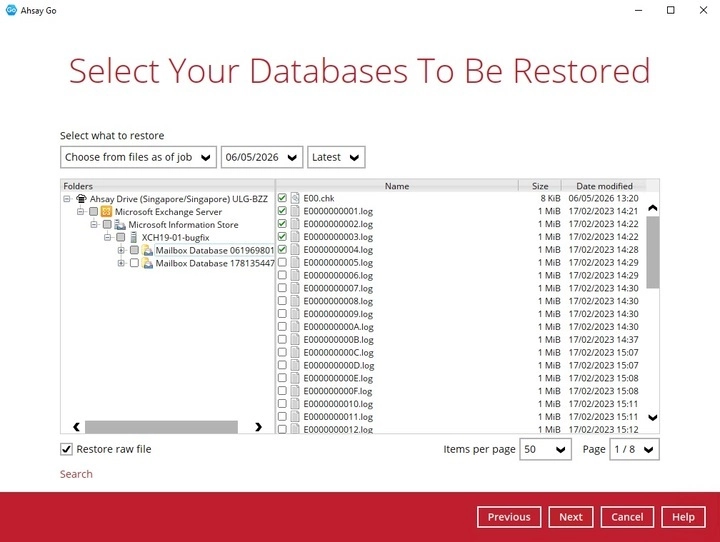Click the Ahsay Drive destination icon
This screenshot has height=542, width=720.
(x=81, y=199)
